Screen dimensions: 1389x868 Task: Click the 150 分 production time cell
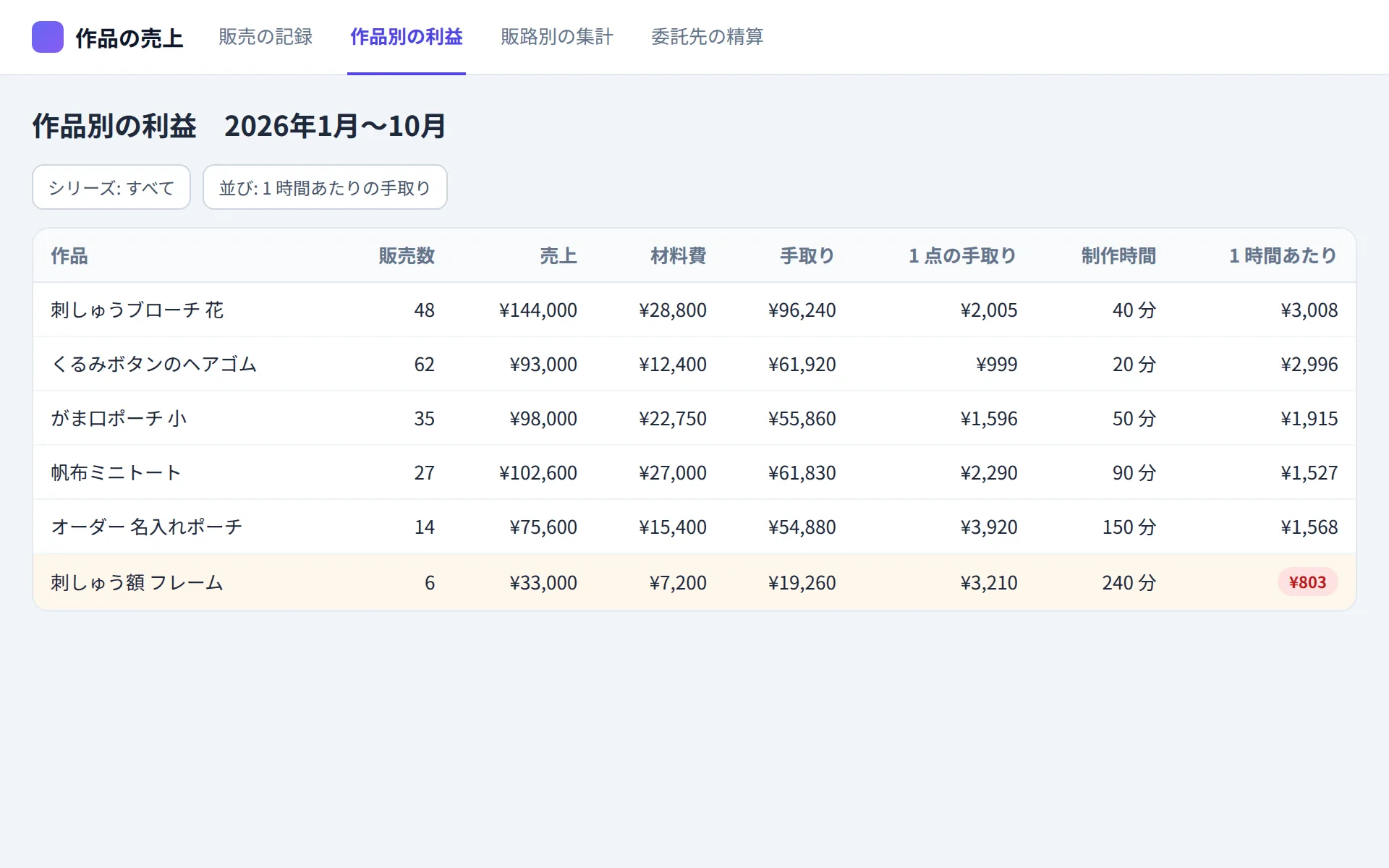(1129, 527)
